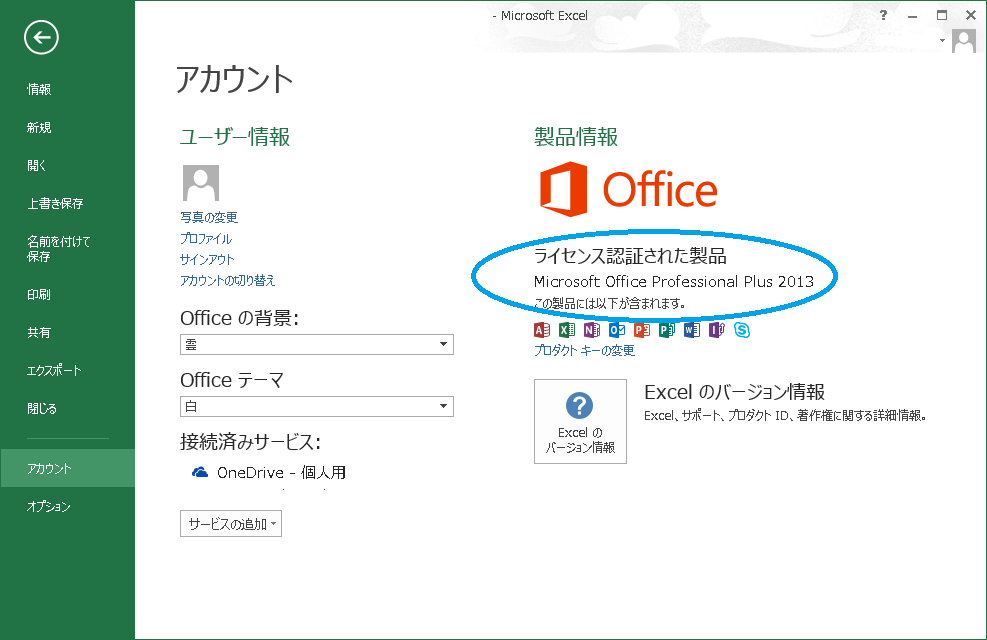Screen dimensions: 987x640
Task: Click the Excel のバージョン情報 button
Action: pyautogui.click(x=580, y=421)
